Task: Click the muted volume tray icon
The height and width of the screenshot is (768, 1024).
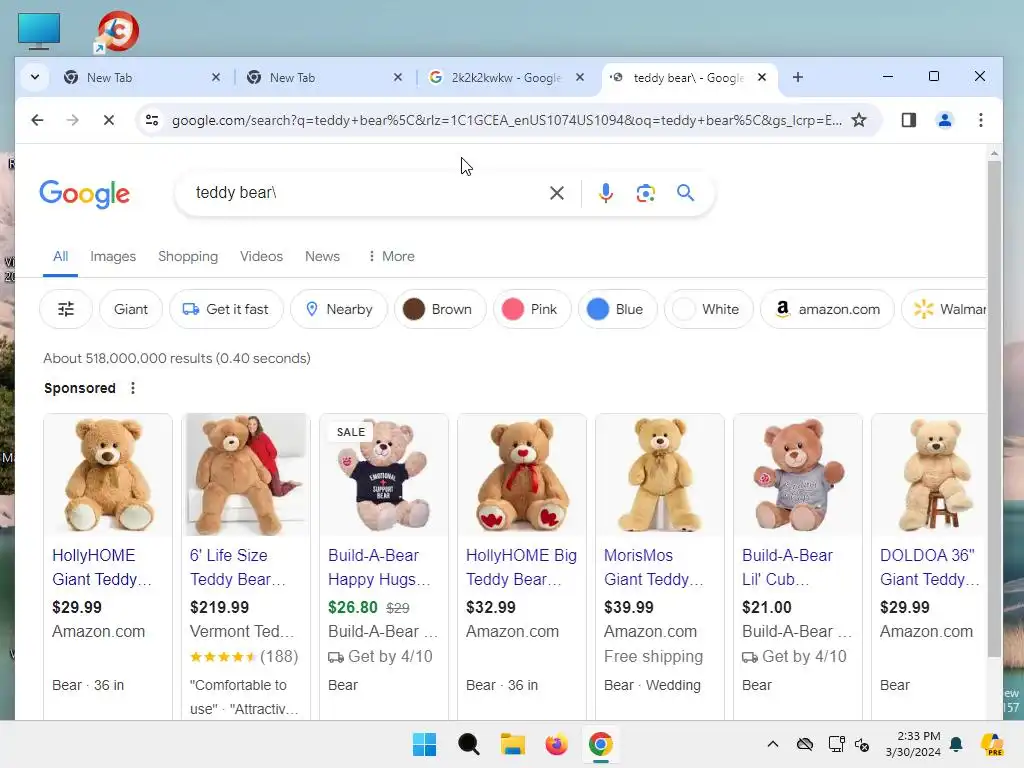Action: tap(862, 744)
